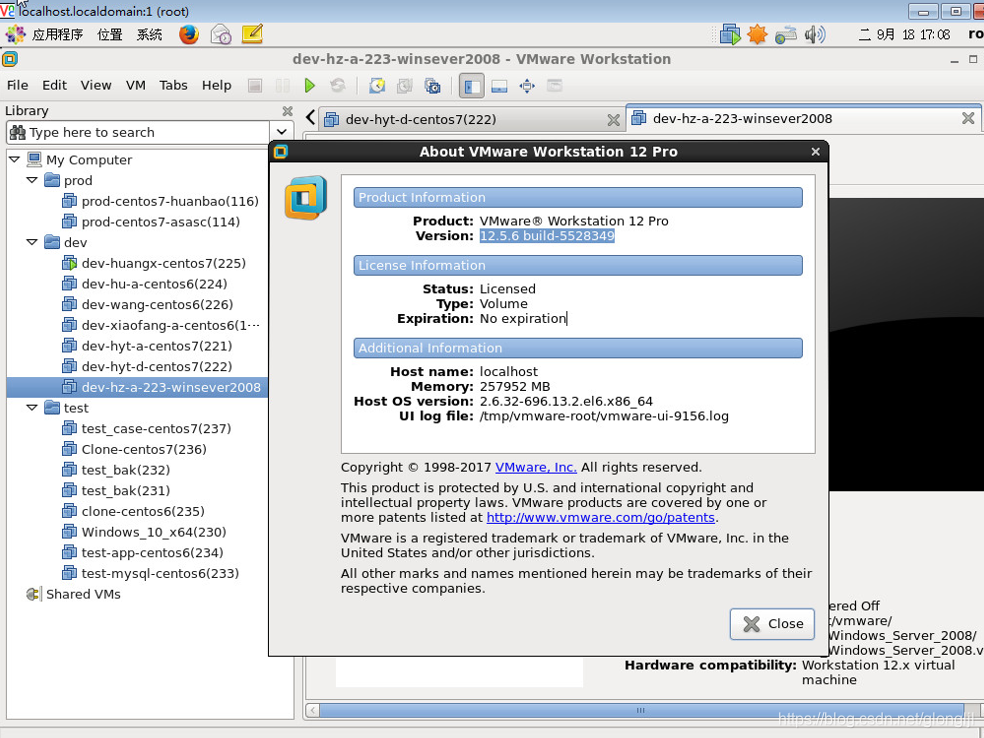Select dev-wang-centos6(226) VM
984x738 pixels.
(x=157, y=305)
